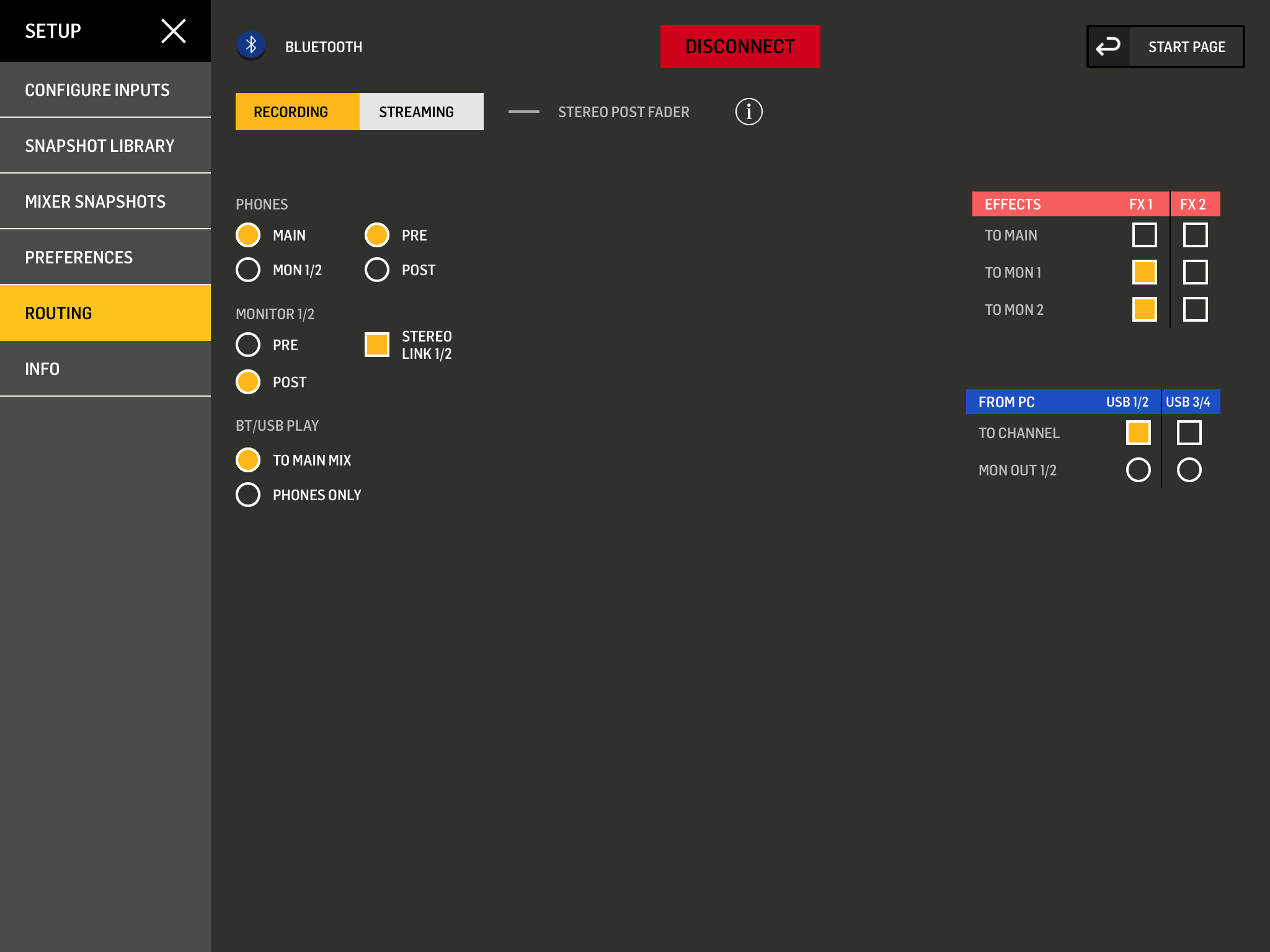Select USB 1/2 for Mon Out 1/2

click(1138, 470)
